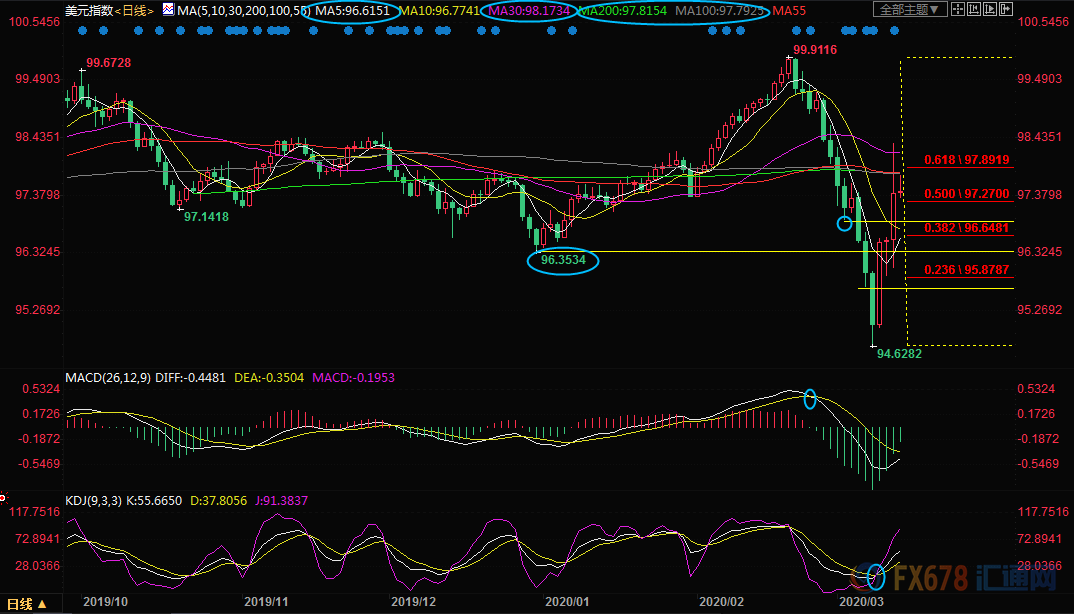Image resolution: width=1074 pixels, height=614 pixels.
Task: Click the 0.618 \ 97.8919 Fibonacci level label
Action: (966, 159)
